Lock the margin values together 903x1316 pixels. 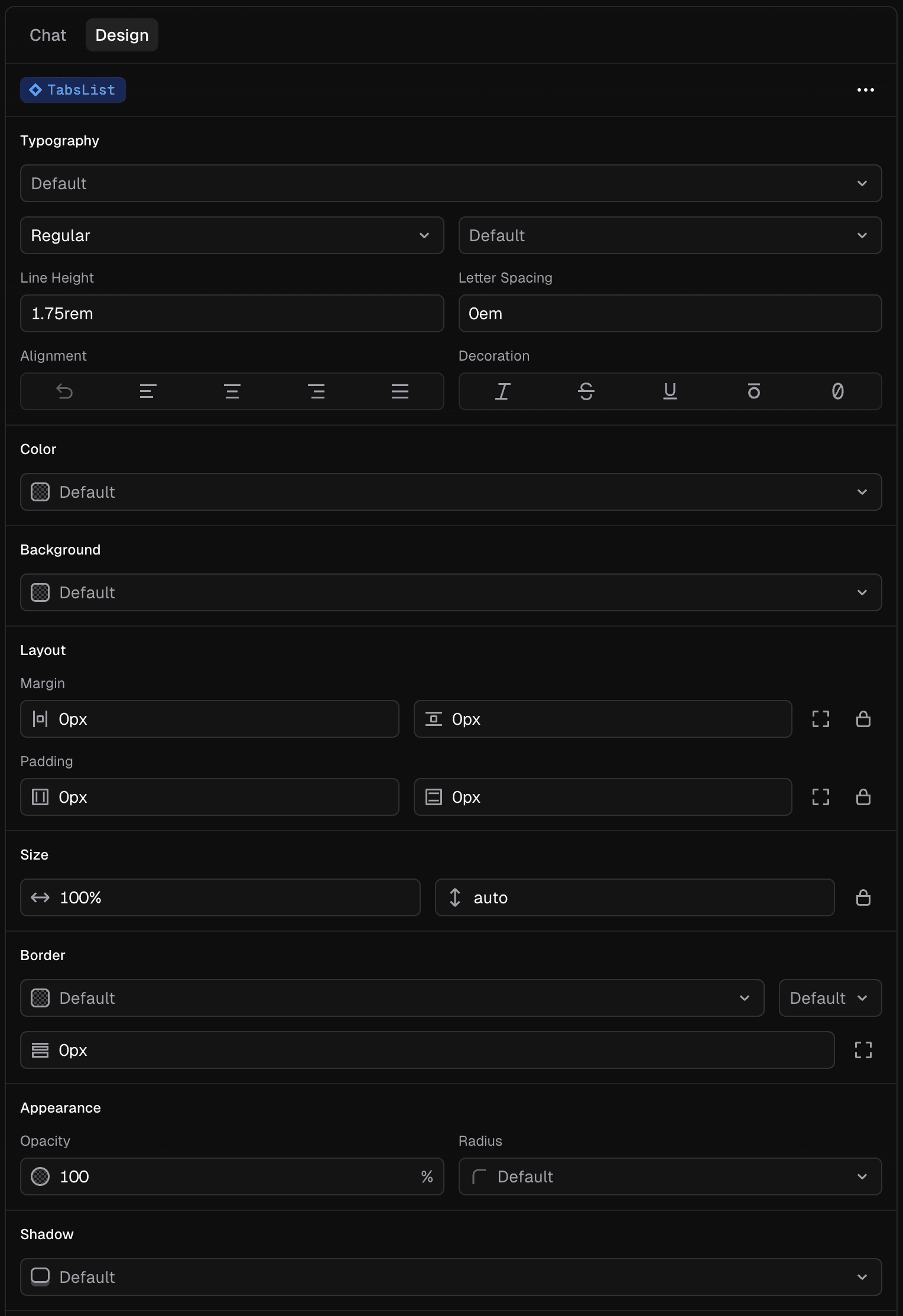863,719
